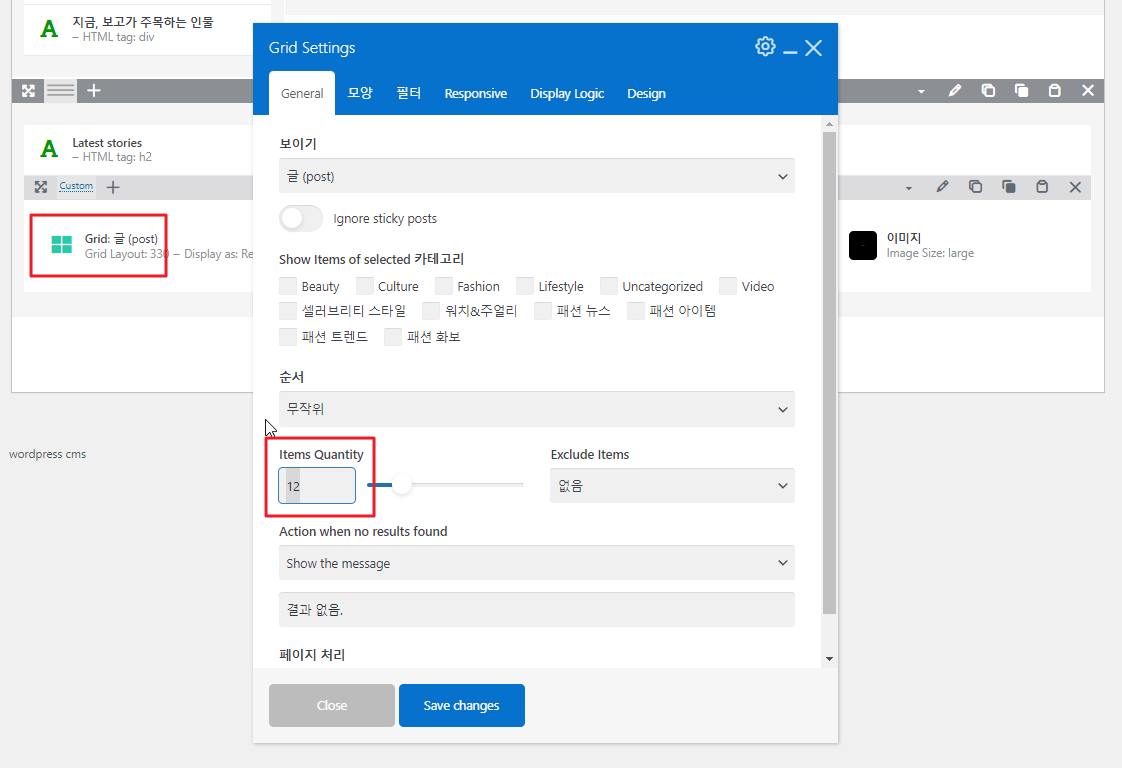Select Grid: 글 (post) element label
The image size is (1122, 768).
tap(121, 238)
